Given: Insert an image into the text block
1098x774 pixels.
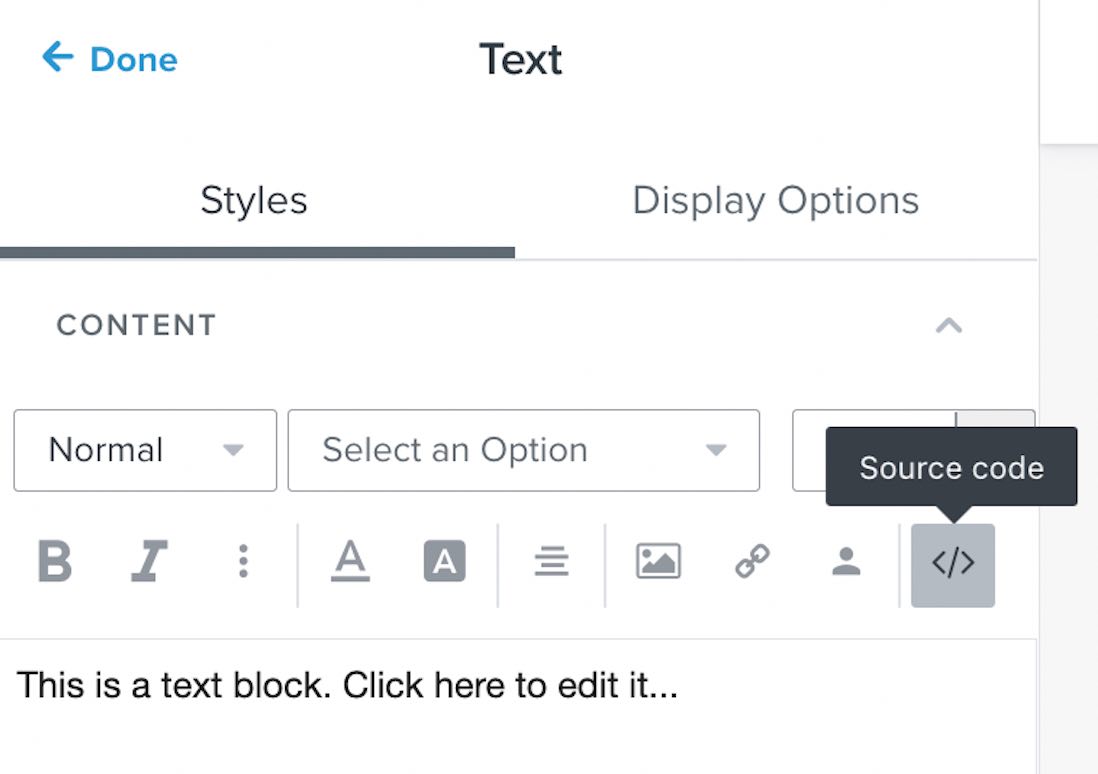Looking at the screenshot, I should pyautogui.click(x=657, y=563).
